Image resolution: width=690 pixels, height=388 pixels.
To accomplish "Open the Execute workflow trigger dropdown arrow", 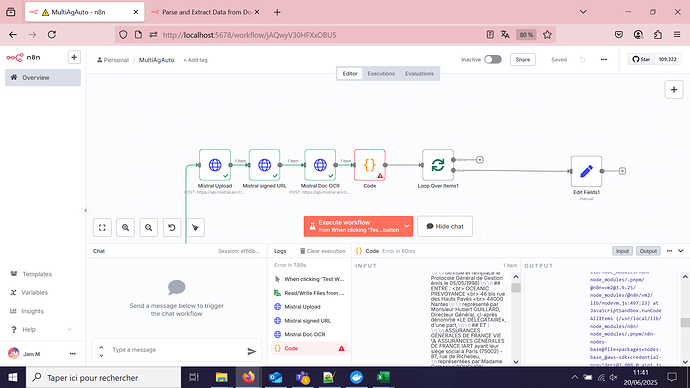I will point(407,226).
